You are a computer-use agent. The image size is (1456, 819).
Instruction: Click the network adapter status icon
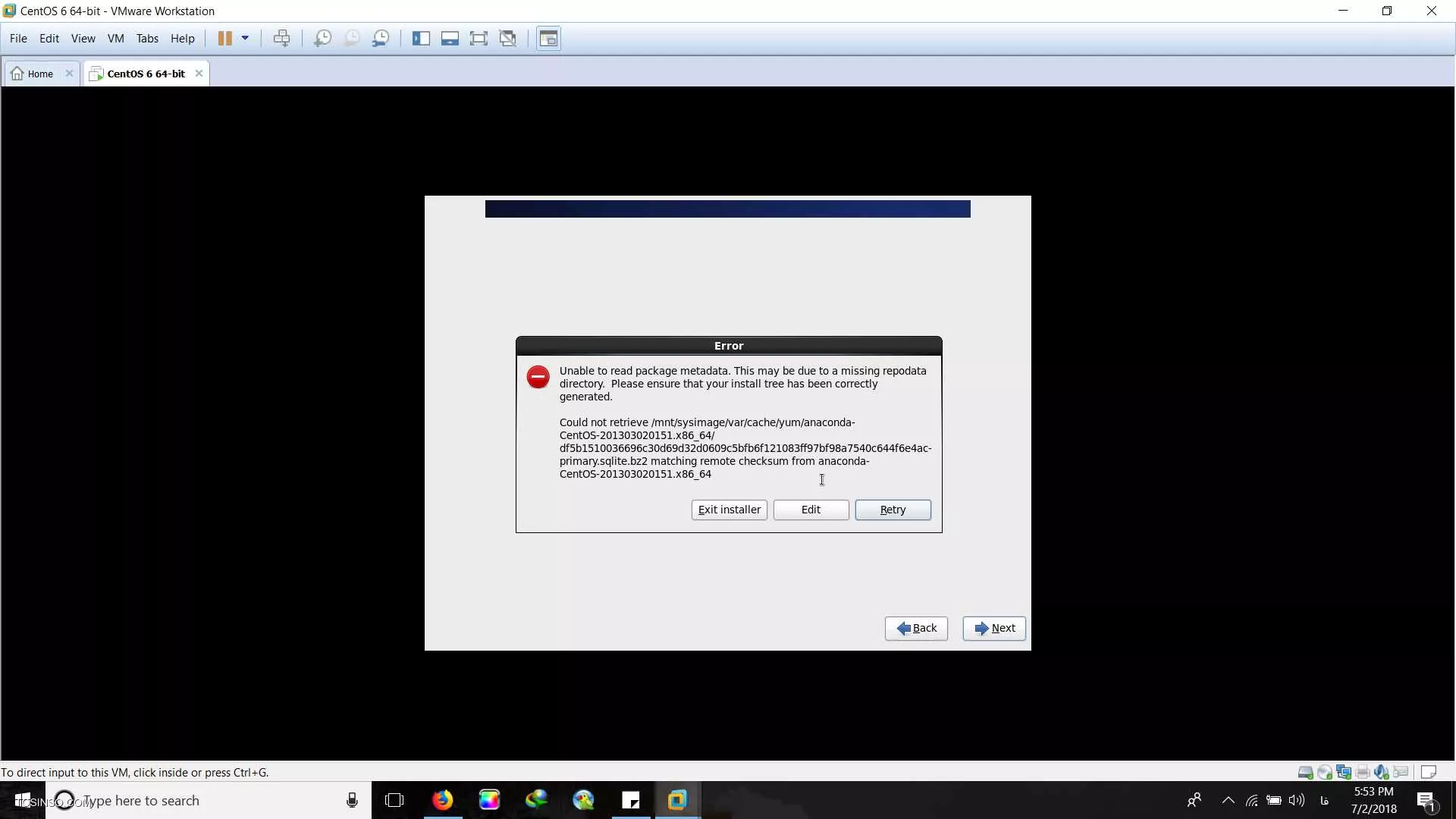(x=1344, y=772)
